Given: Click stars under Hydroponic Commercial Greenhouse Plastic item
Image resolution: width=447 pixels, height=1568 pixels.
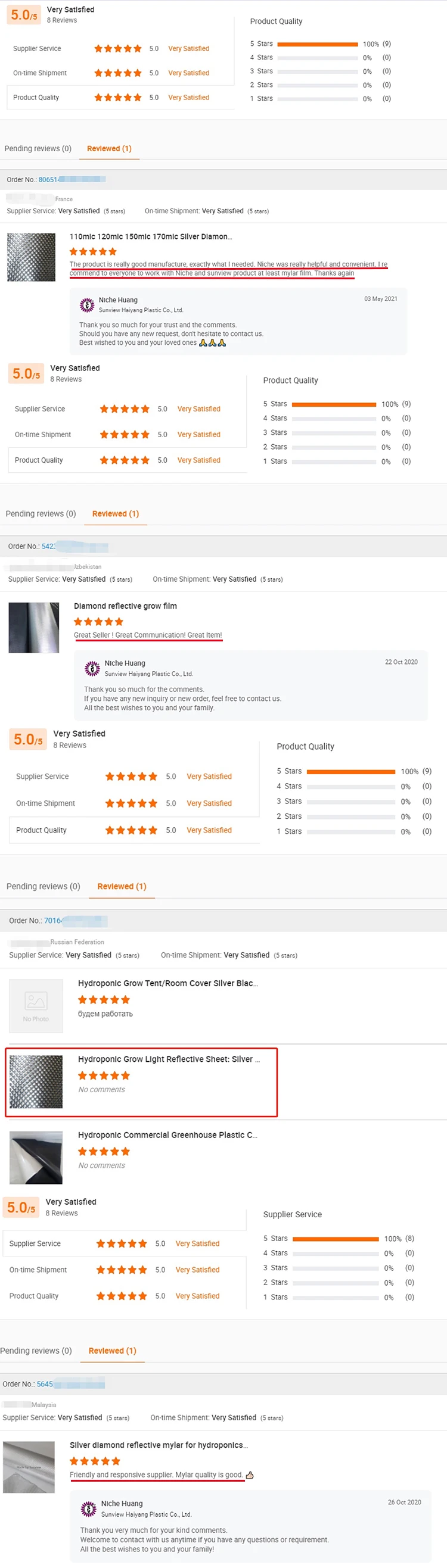Looking at the screenshot, I should [x=104, y=1151].
